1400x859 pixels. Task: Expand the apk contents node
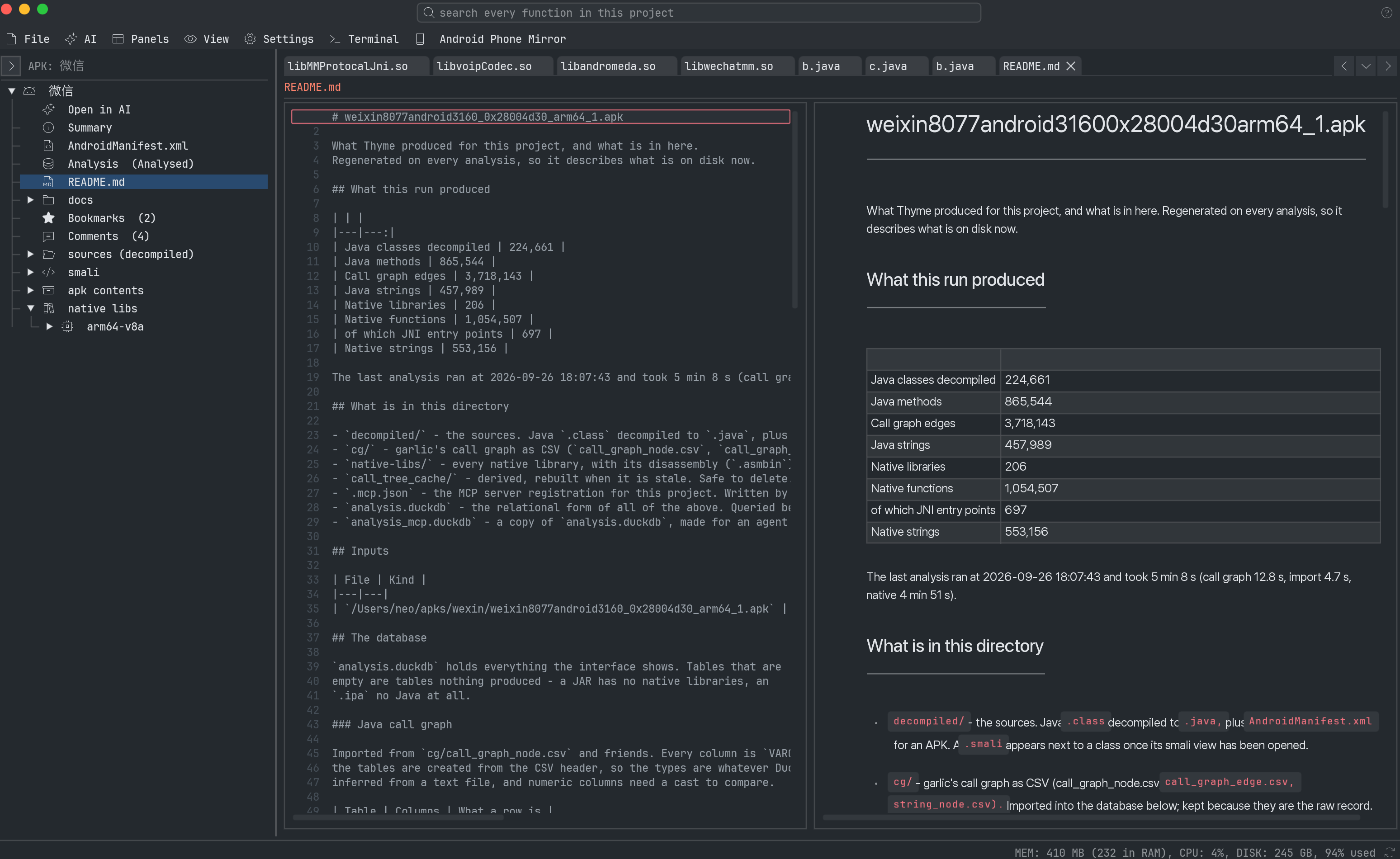[x=31, y=291]
